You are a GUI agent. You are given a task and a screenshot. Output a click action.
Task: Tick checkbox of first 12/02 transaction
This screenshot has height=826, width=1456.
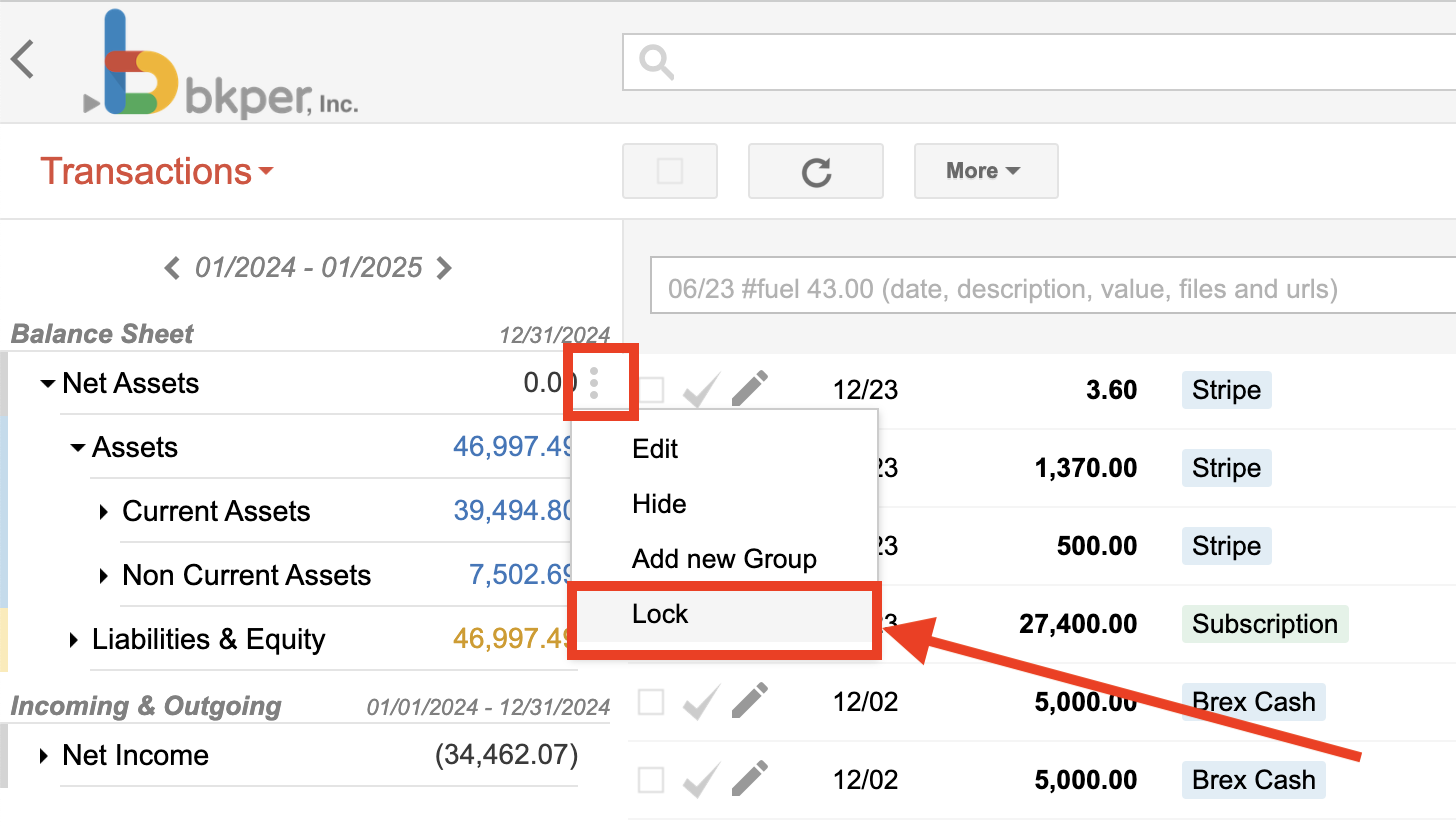pyautogui.click(x=651, y=702)
